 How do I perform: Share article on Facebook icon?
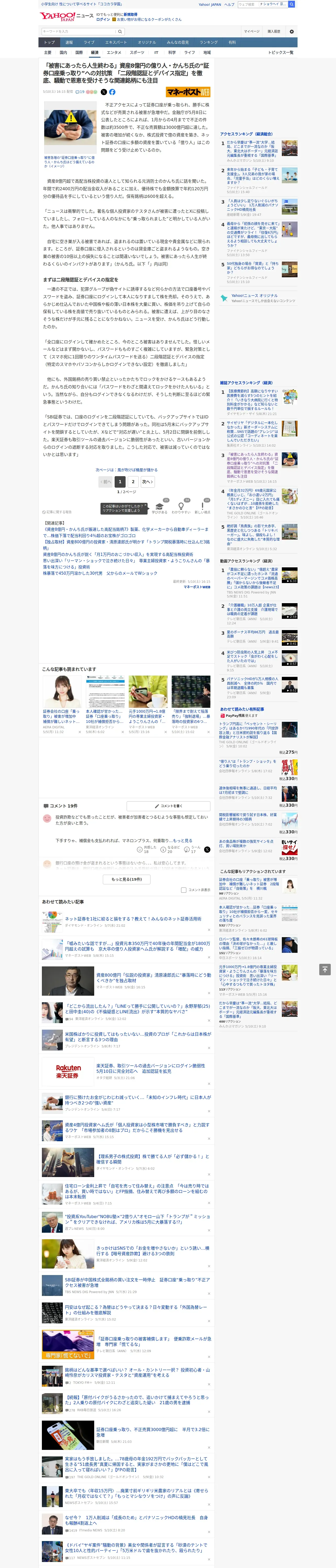pyautogui.click(x=112, y=92)
